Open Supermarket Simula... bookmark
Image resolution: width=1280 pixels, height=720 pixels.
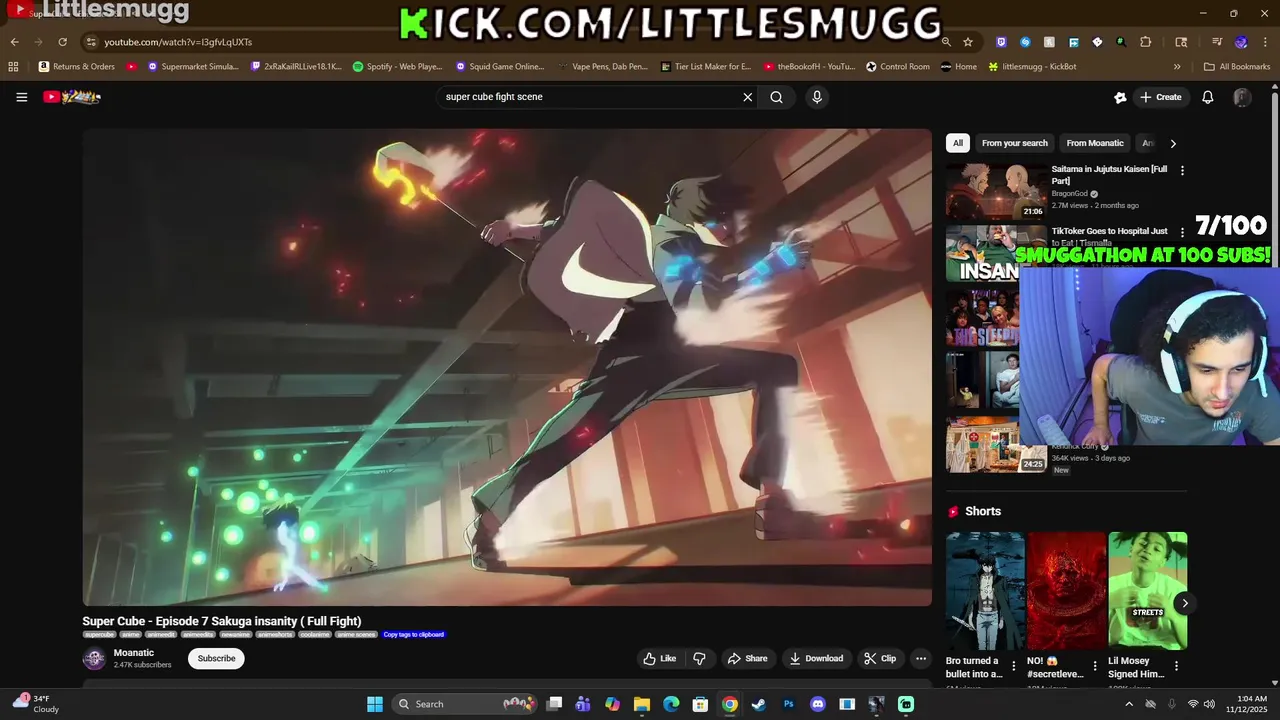(x=193, y=67)
